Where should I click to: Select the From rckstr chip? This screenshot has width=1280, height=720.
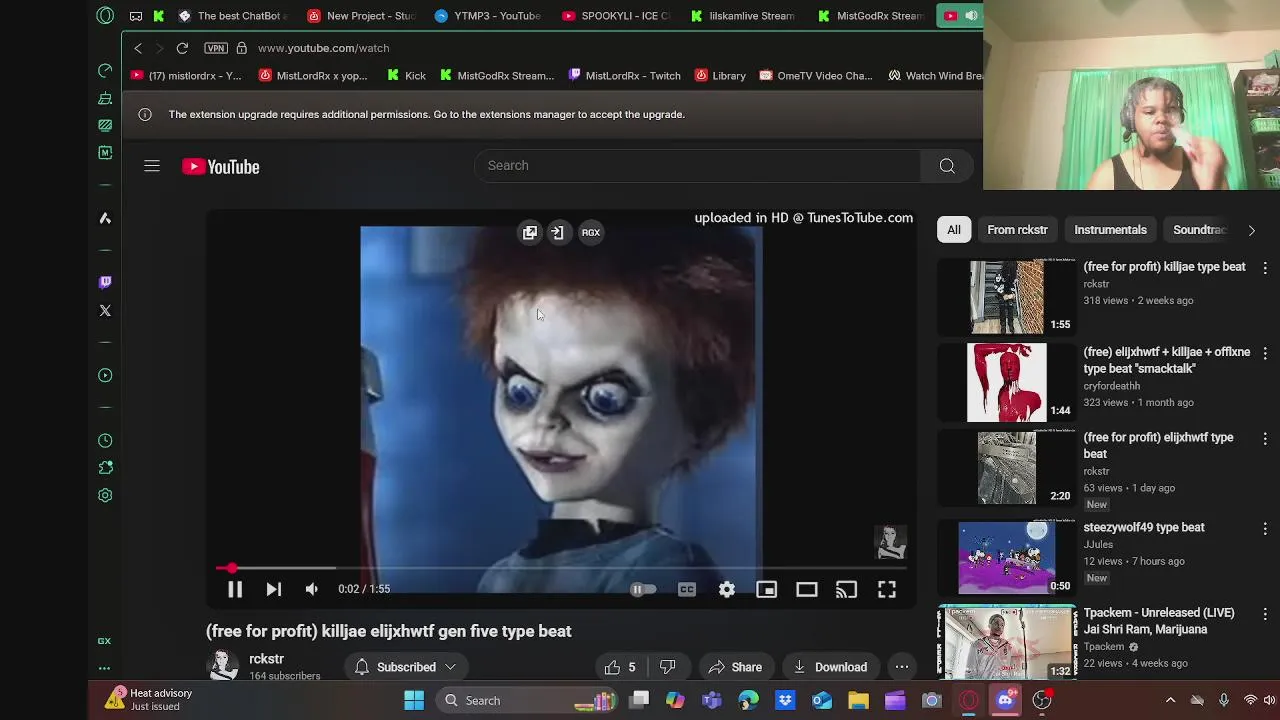(1017, 230)
